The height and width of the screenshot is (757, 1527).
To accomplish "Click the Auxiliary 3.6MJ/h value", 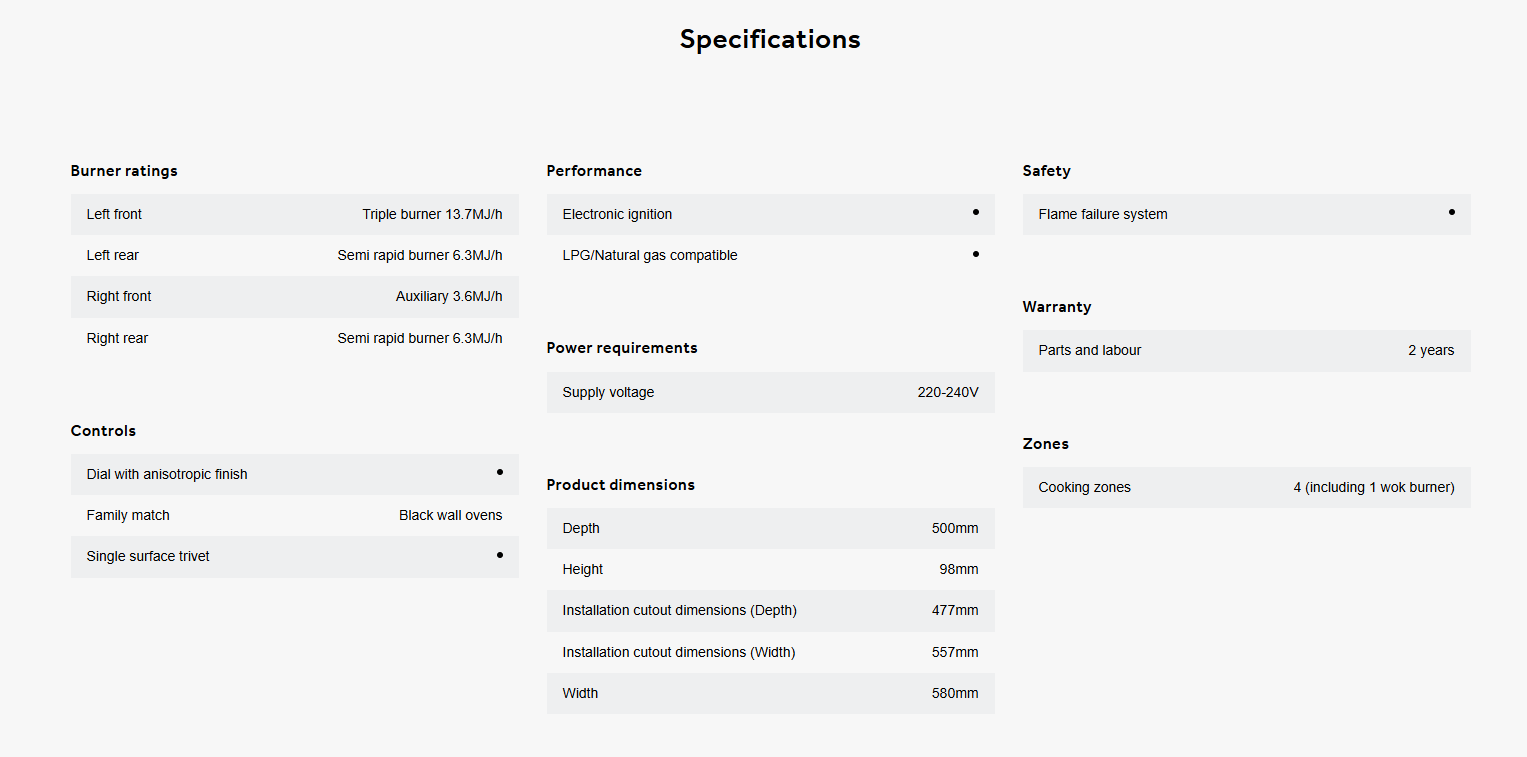I will point(449,296).
